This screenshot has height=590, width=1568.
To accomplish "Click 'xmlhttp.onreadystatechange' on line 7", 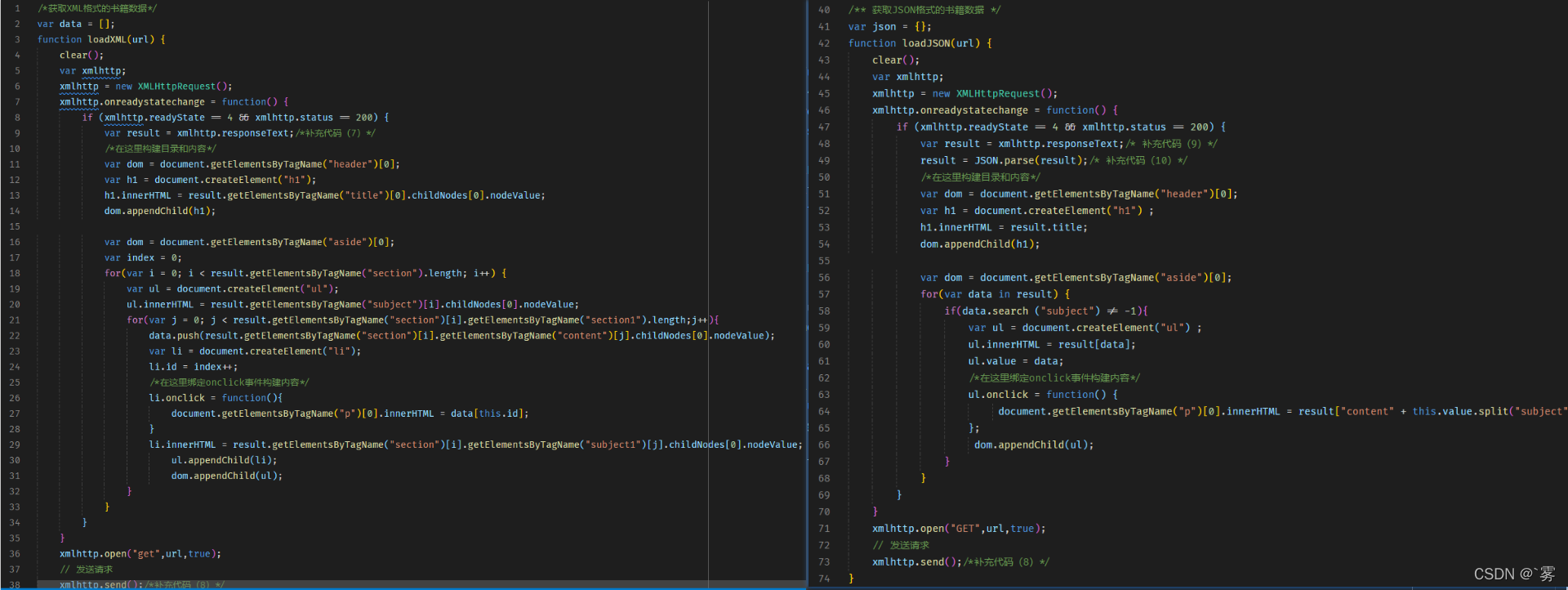I will pyautogui.click(x=132, y=101).
